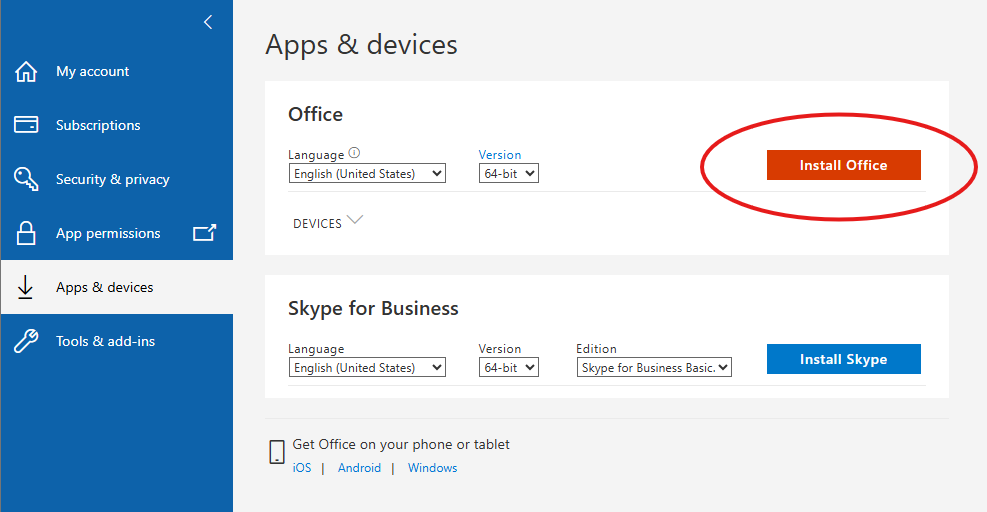Click the home icon beside My account

click(26, 72)
